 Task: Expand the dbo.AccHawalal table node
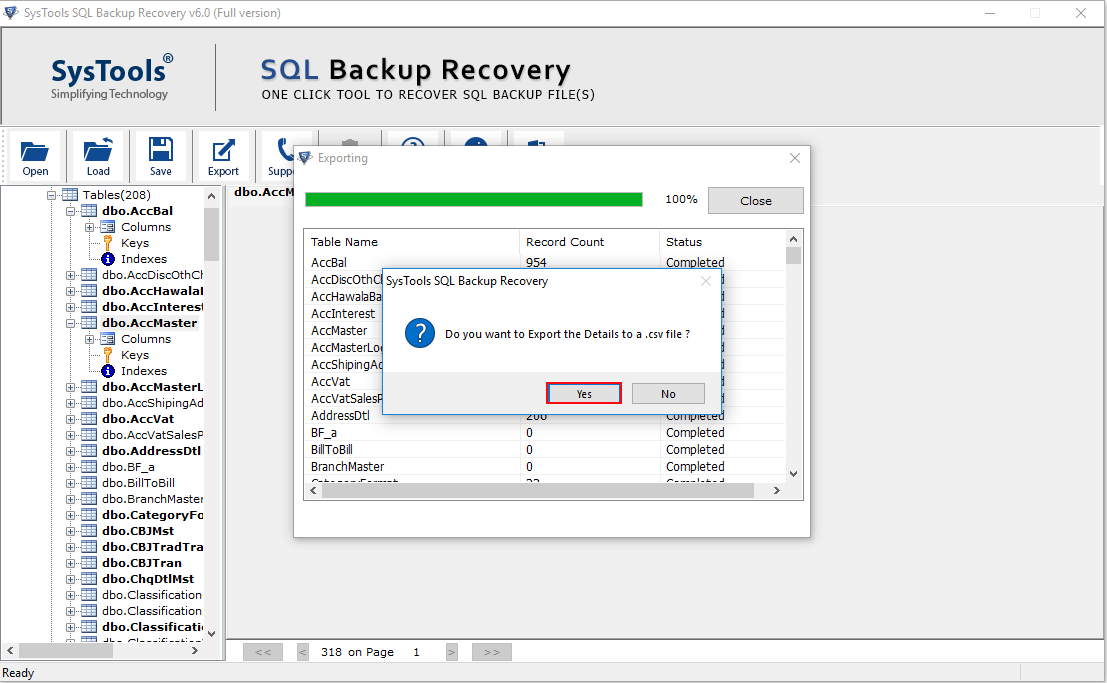coord(71,291)
